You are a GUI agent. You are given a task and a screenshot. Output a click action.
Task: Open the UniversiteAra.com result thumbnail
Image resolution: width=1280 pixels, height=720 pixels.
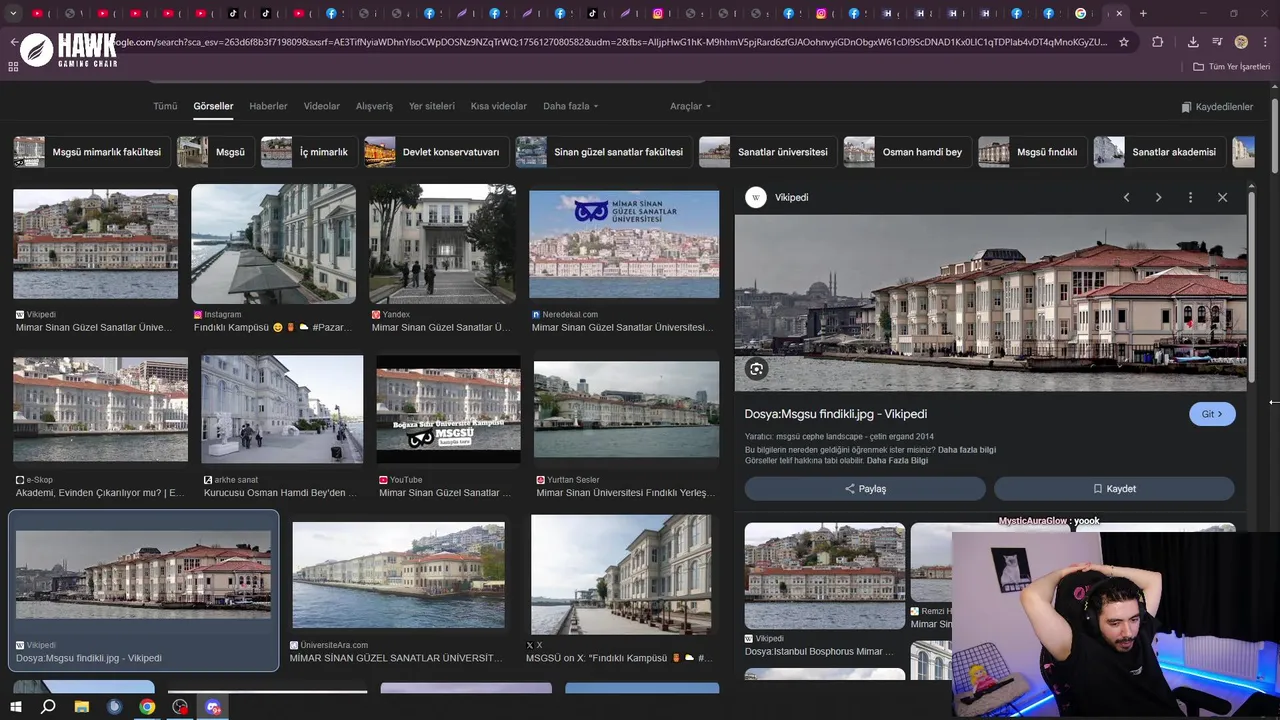[398, 575]
